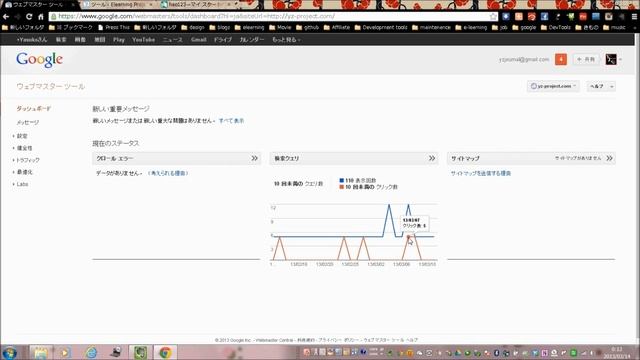640x360 pixels.
Task: Bookmark this page with the star icon
Action: (493, 17)
